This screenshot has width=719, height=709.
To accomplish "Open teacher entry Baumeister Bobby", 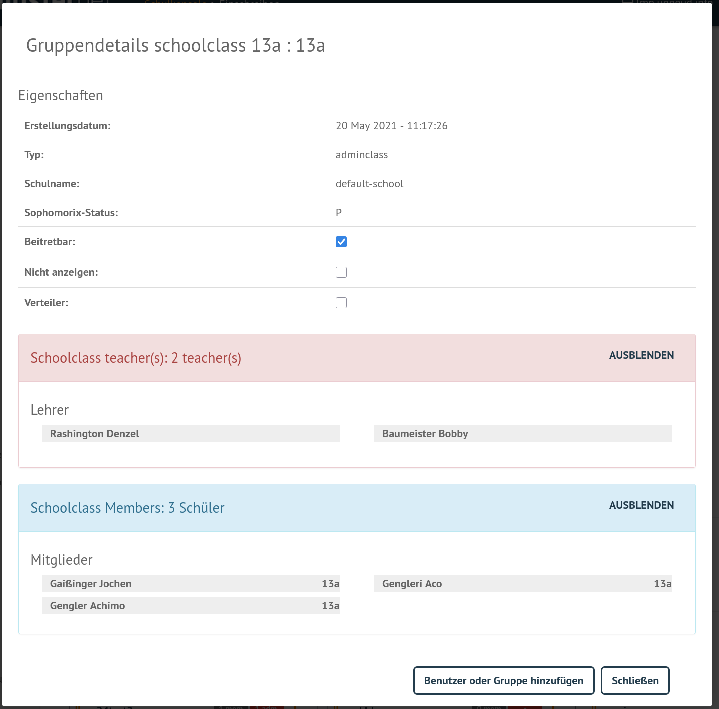I will click(425, 434).
